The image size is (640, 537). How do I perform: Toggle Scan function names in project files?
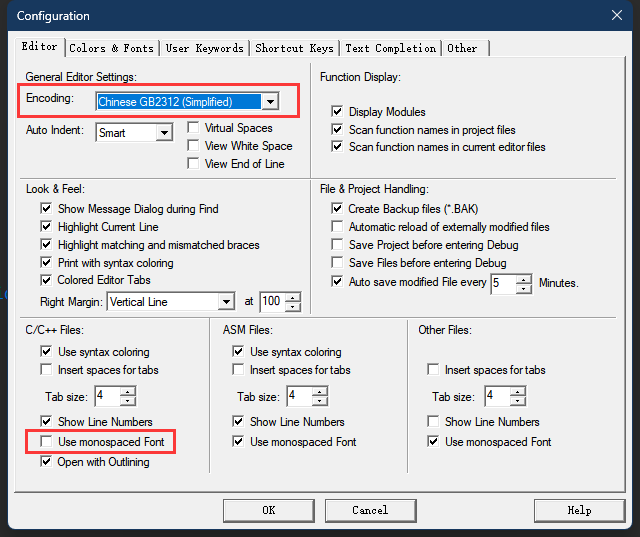click(x=337, y=129)
